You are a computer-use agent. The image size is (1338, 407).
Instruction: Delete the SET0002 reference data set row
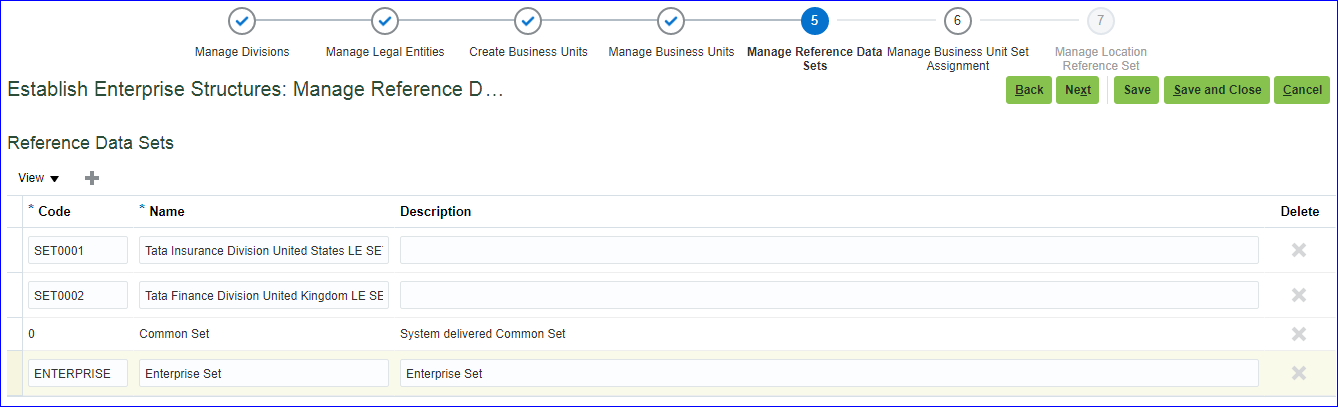tap(1299, 295)
